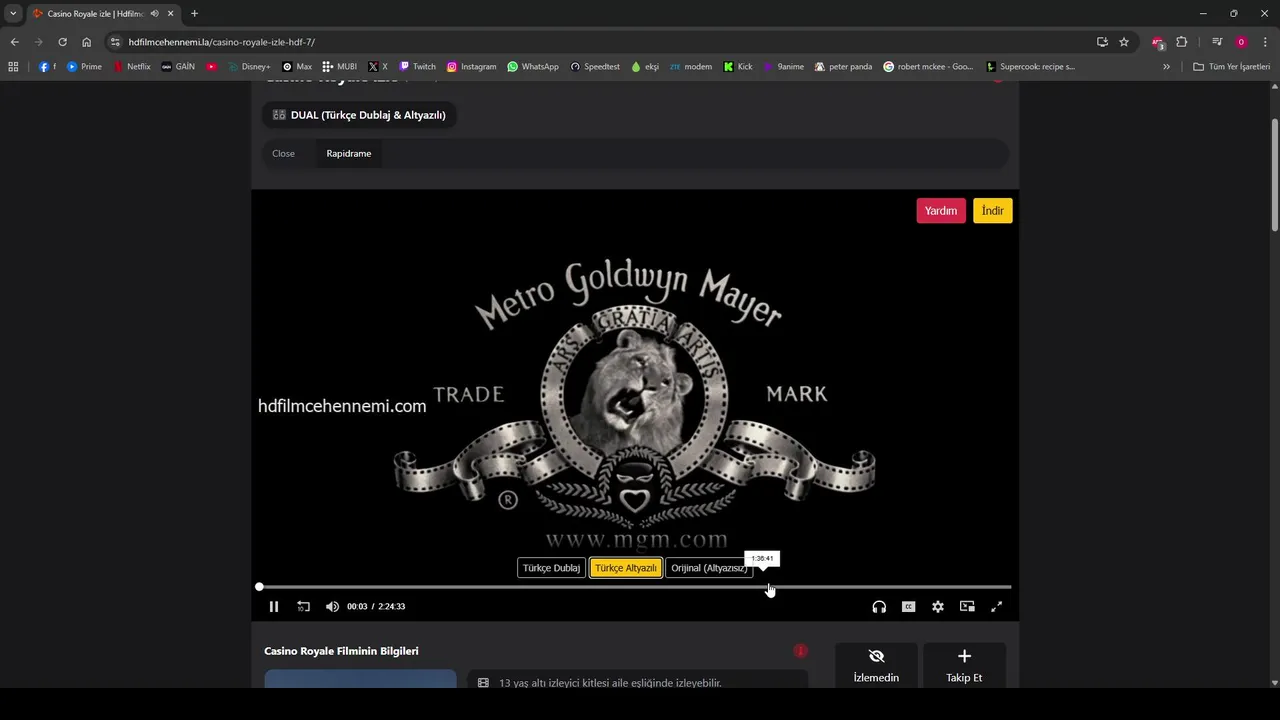Open video player settings gear

[938, 606]
